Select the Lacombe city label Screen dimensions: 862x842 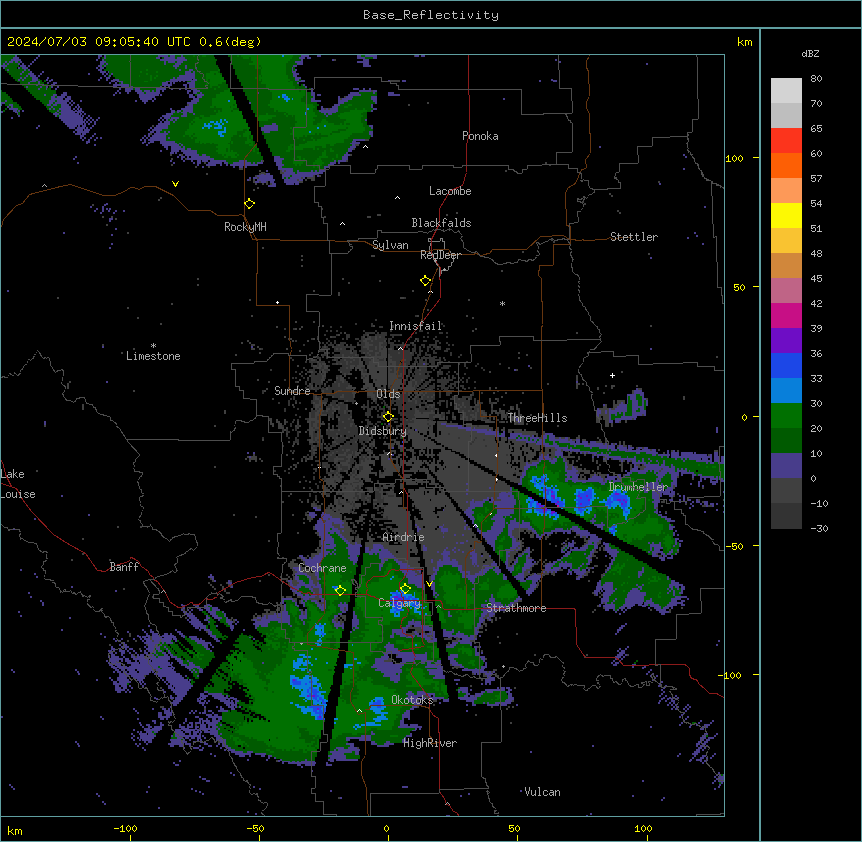(450, 191)
